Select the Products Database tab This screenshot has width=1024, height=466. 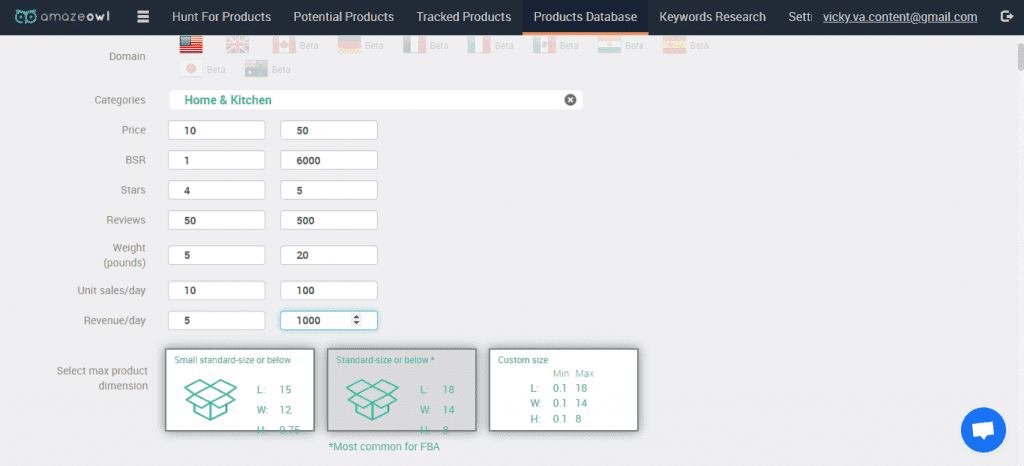(x=585, y=17)
